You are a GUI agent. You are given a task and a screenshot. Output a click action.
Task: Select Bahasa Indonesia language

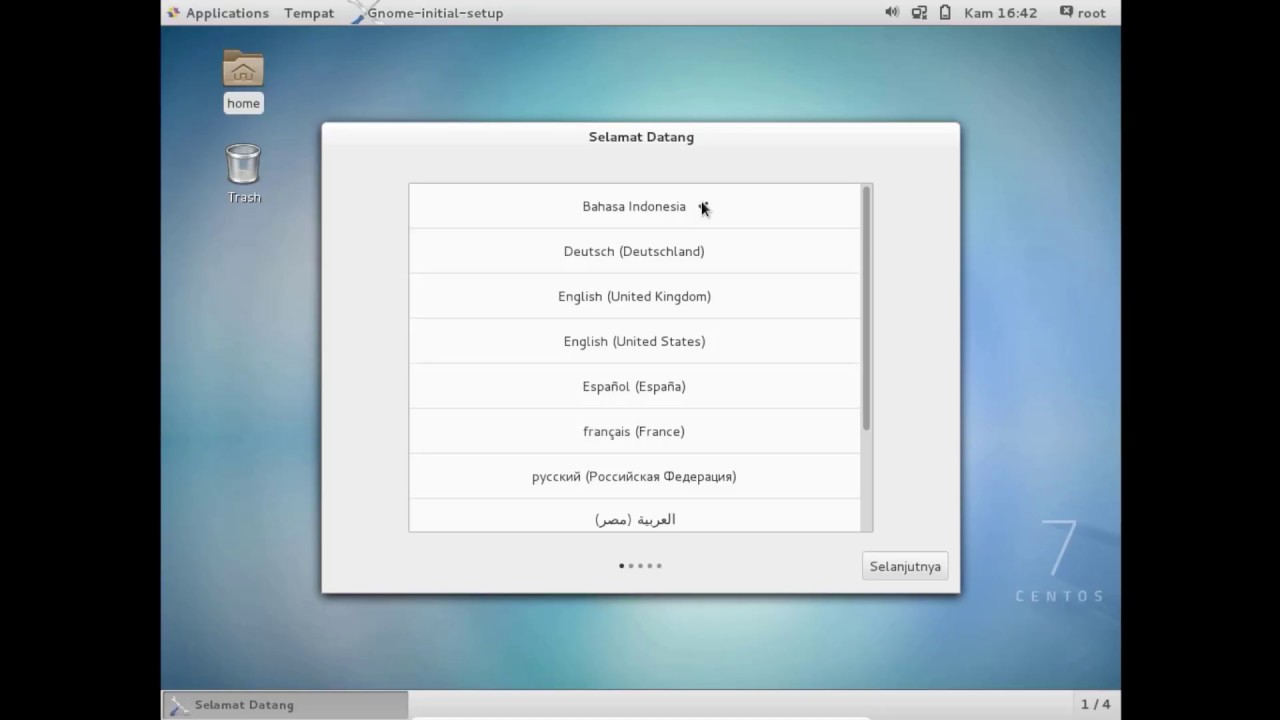(634, 206)
